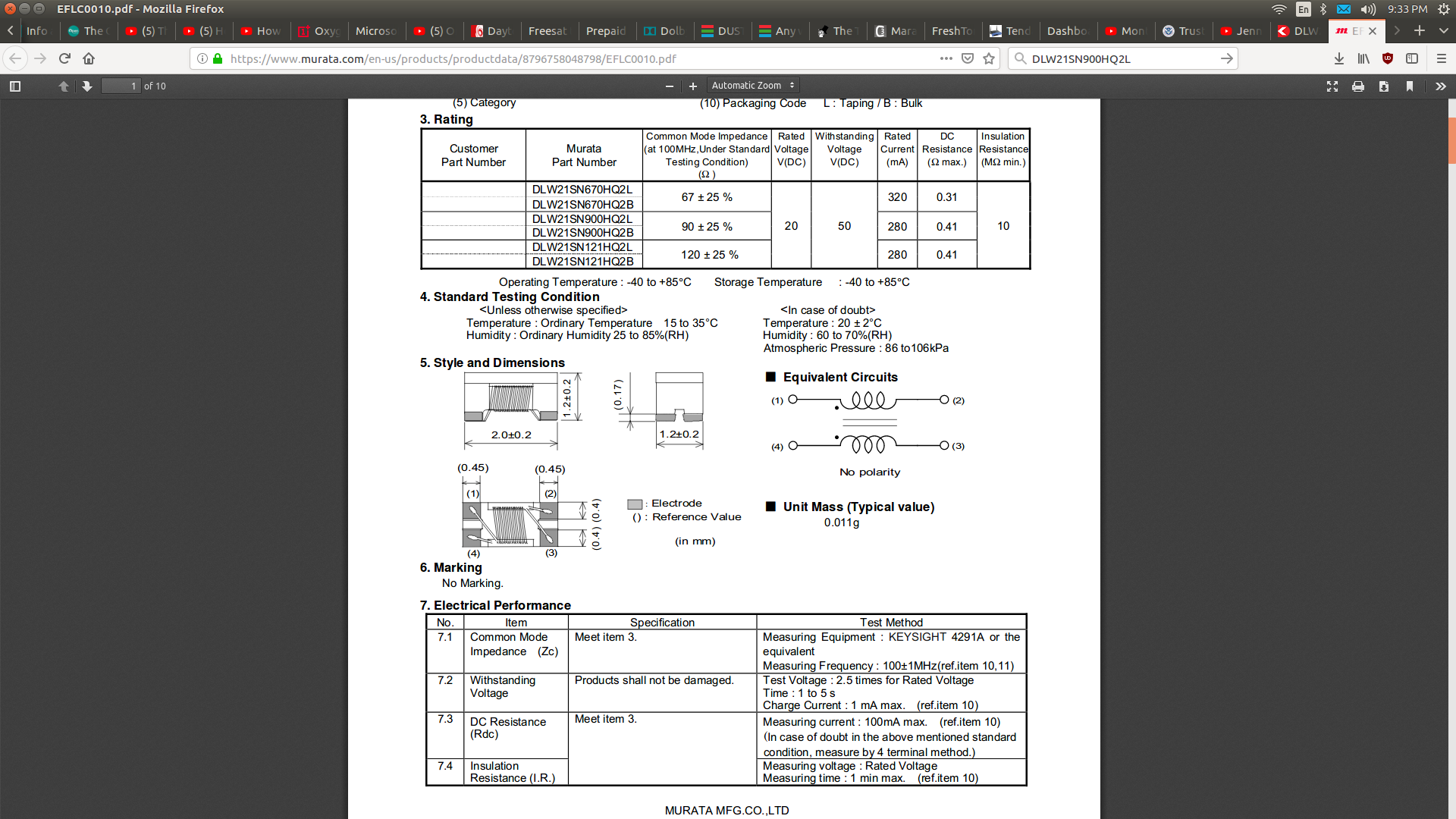
Task: Switch to the Freesat tab
Action: pos(548,31)
